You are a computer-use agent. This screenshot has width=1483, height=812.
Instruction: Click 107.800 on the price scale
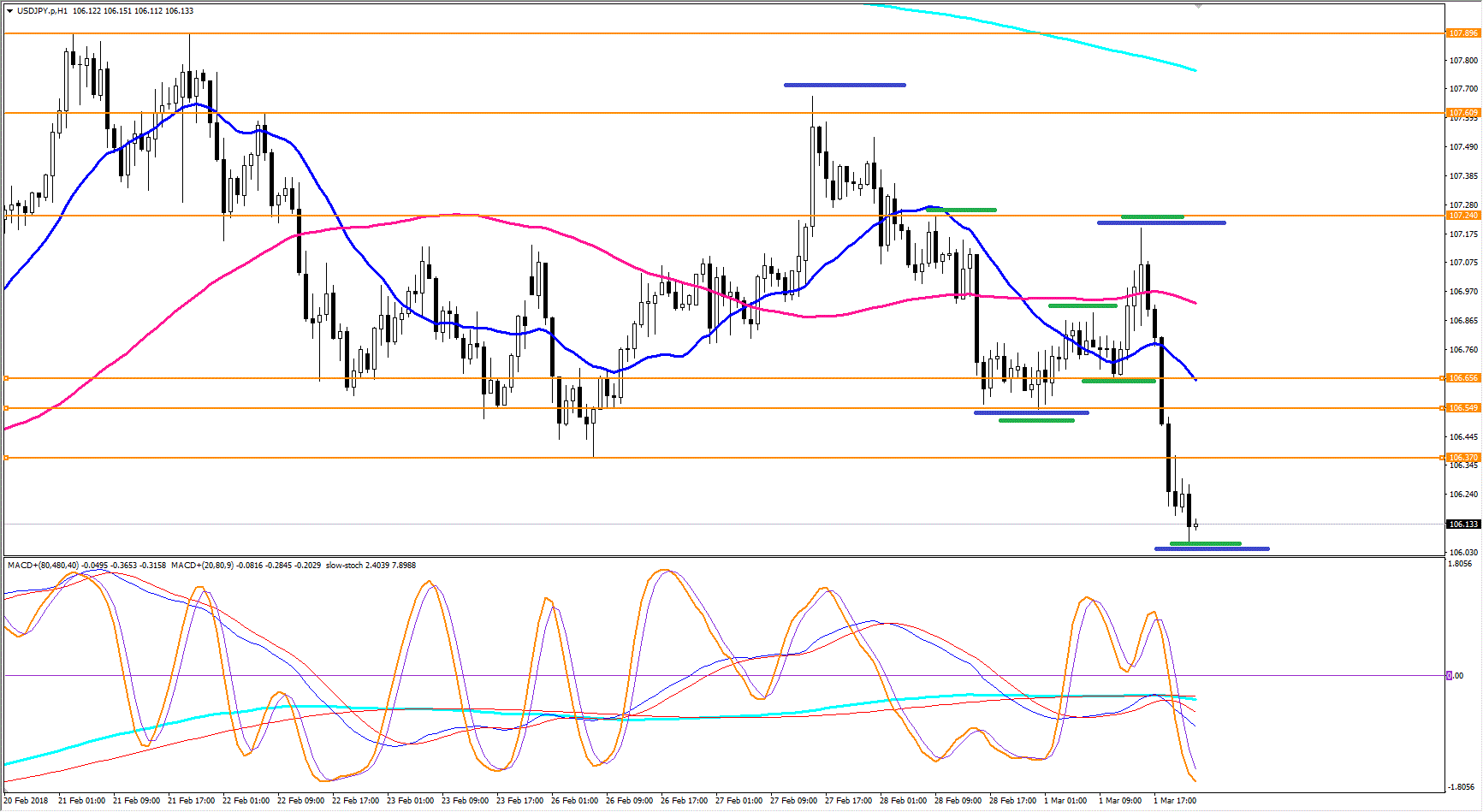(x=1463, y=61)
